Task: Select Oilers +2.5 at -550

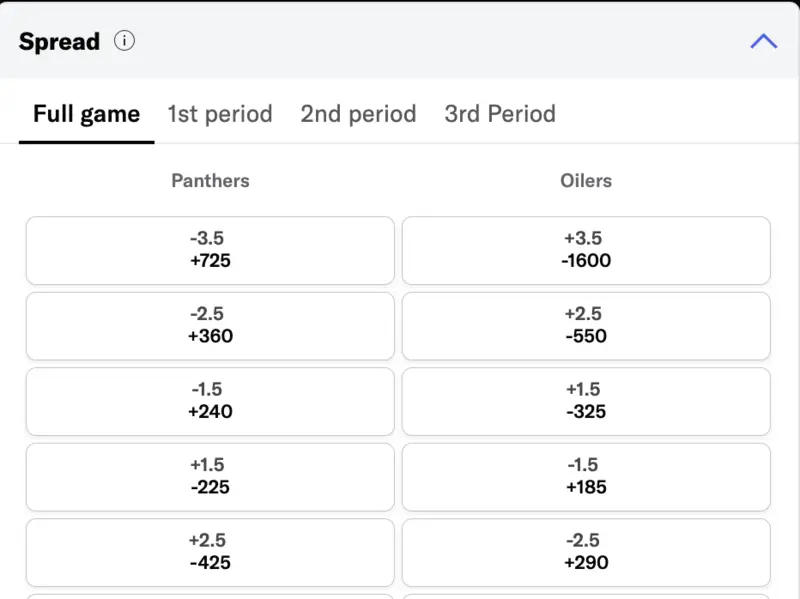Action: coord(586,325)
